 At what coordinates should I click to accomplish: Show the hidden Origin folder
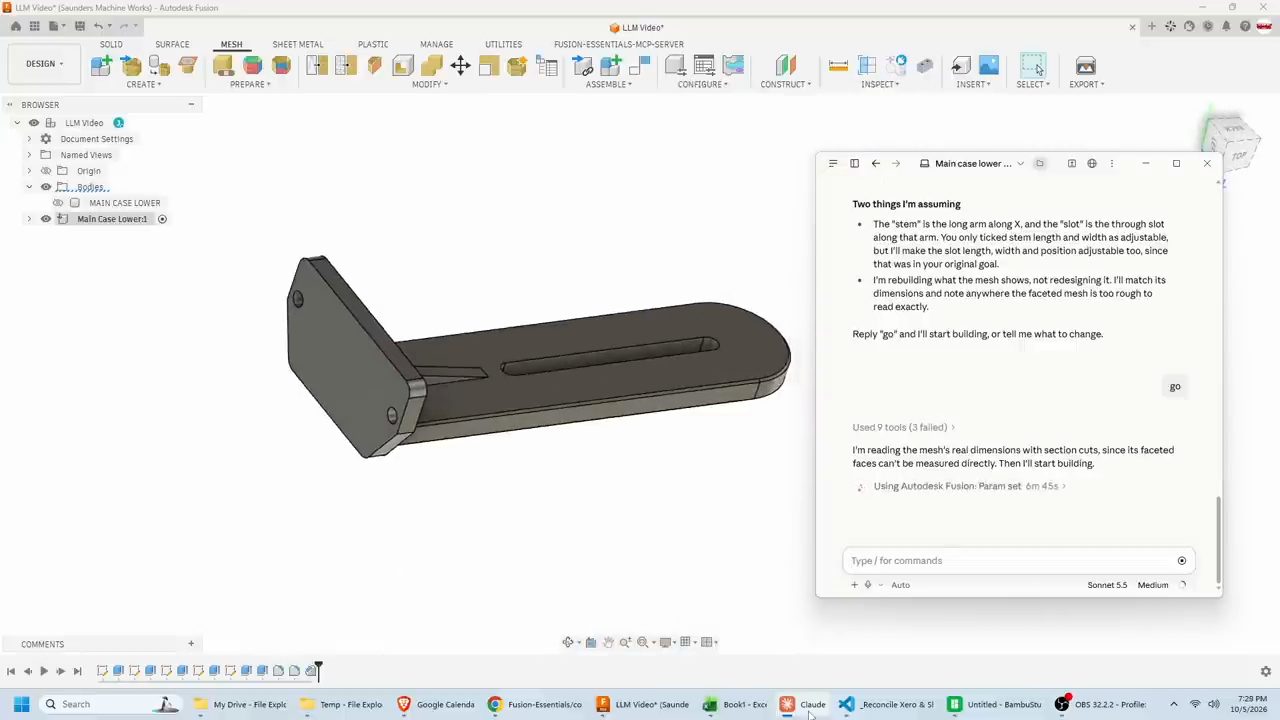coord(46,171)
